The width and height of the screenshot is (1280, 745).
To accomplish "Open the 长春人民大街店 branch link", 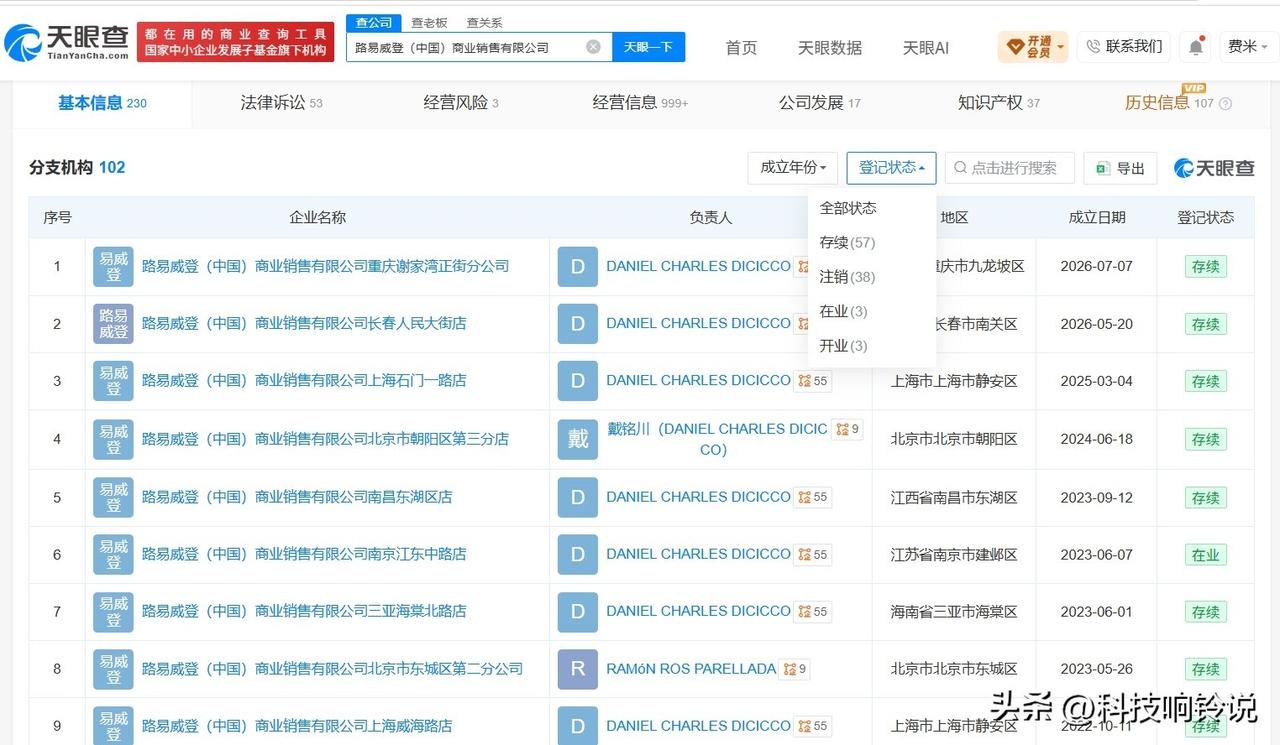I will pos(304,324).
